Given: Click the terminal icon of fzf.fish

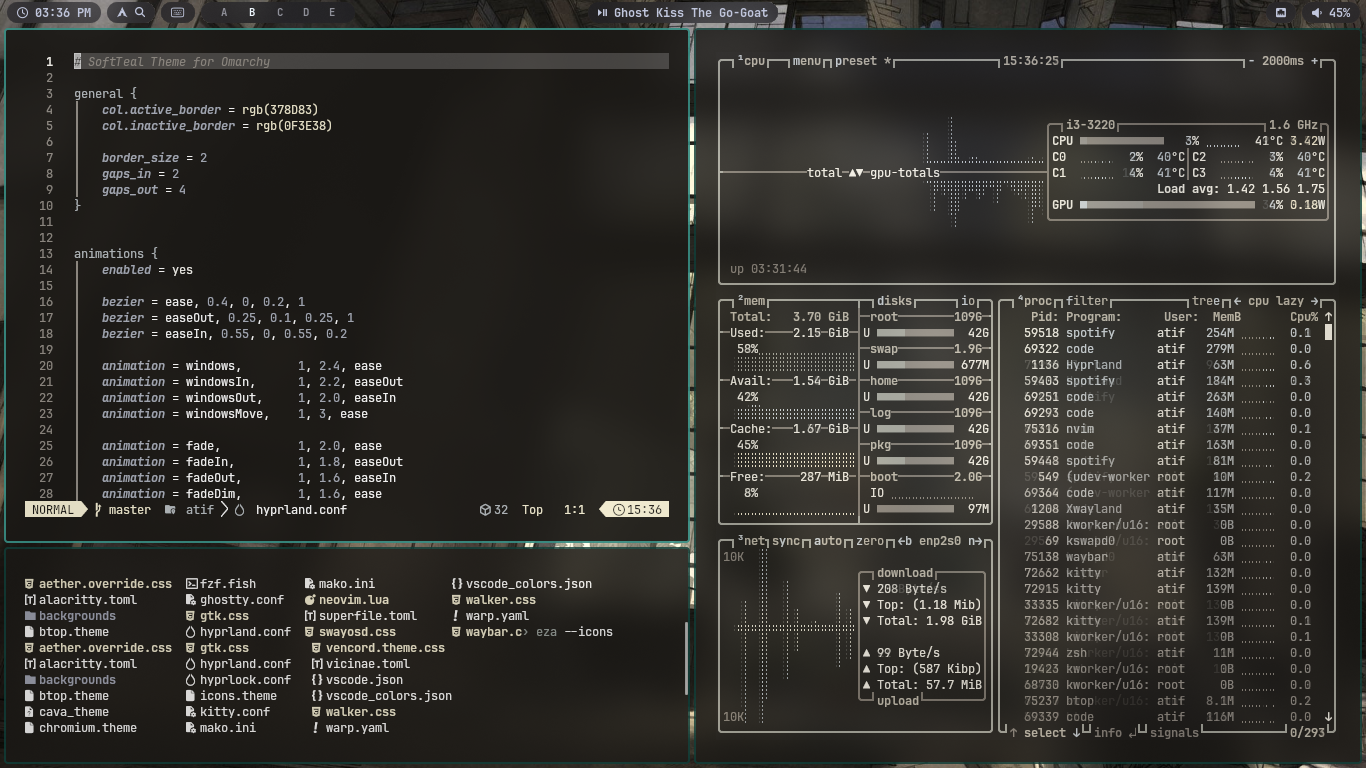Looking at the screenshot, I should (191, 584).
